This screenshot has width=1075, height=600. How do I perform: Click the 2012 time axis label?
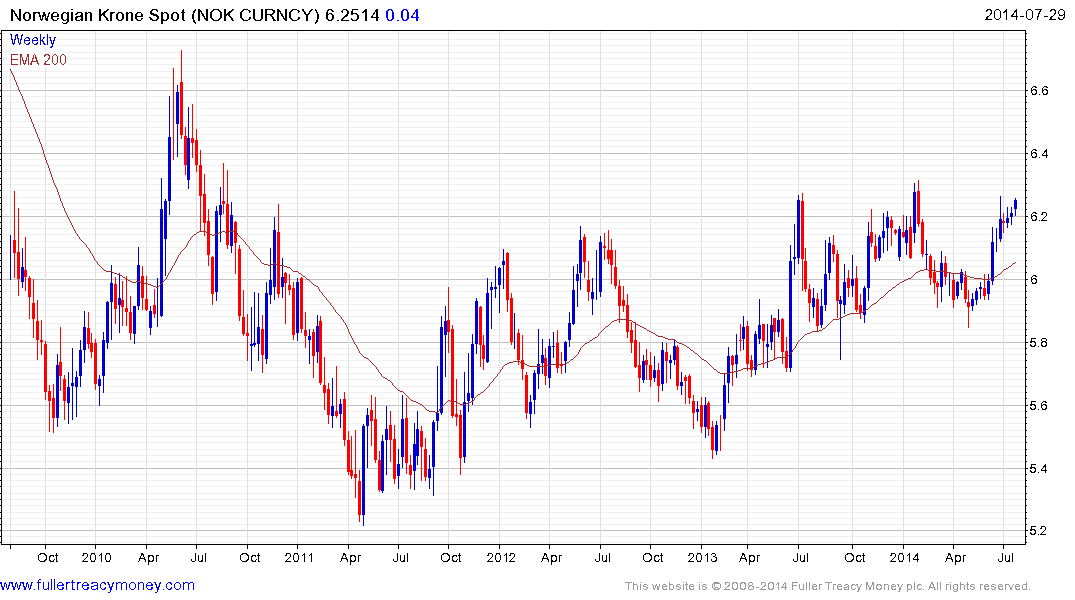coord(500,557)
